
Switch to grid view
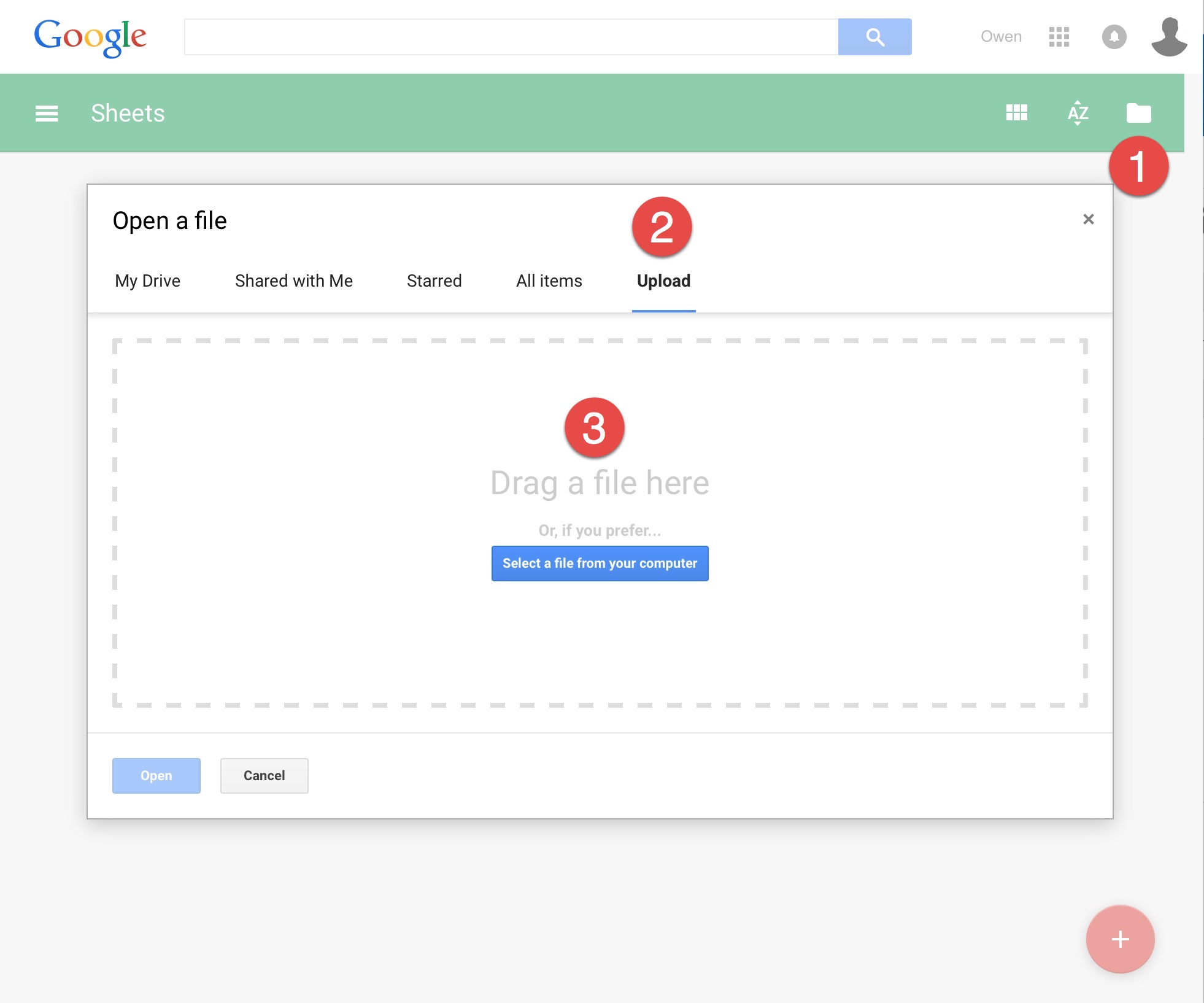tap(1016, 113)
